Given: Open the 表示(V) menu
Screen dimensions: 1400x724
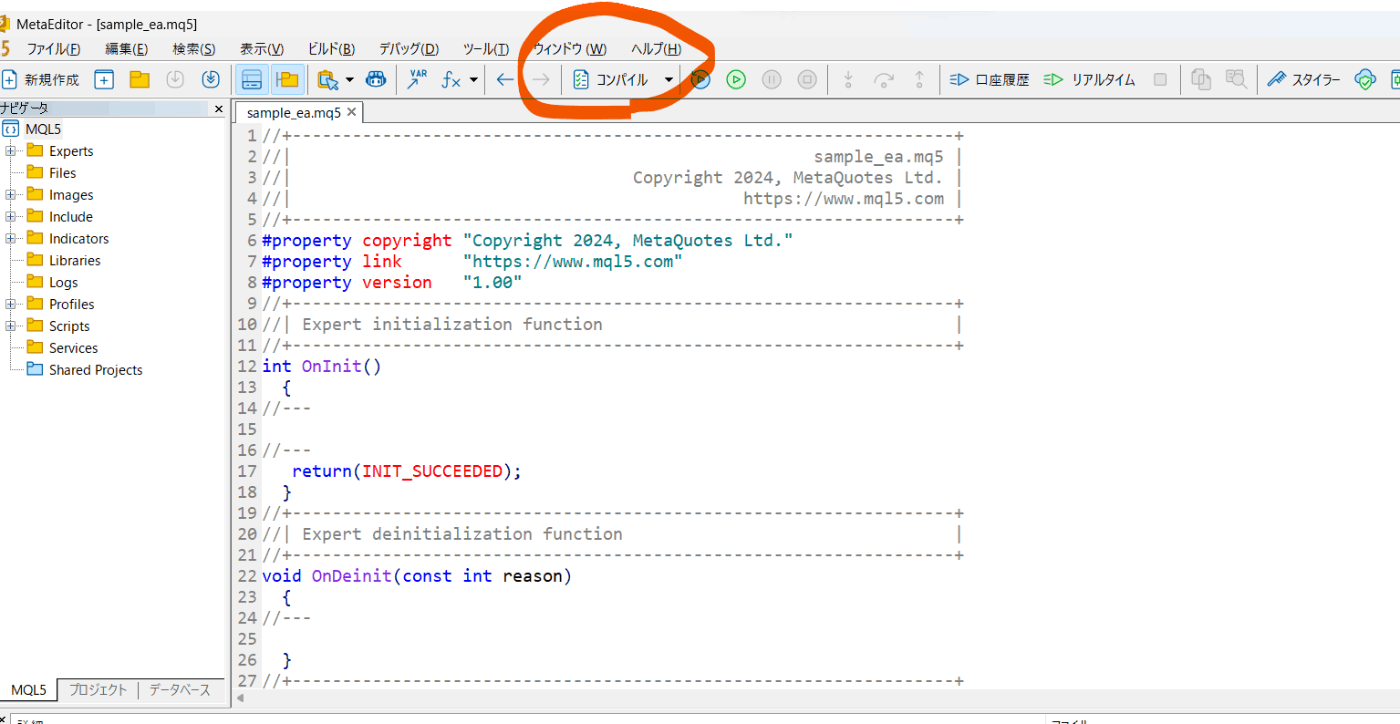Looking at the screenshot, I should click(261, 49).
